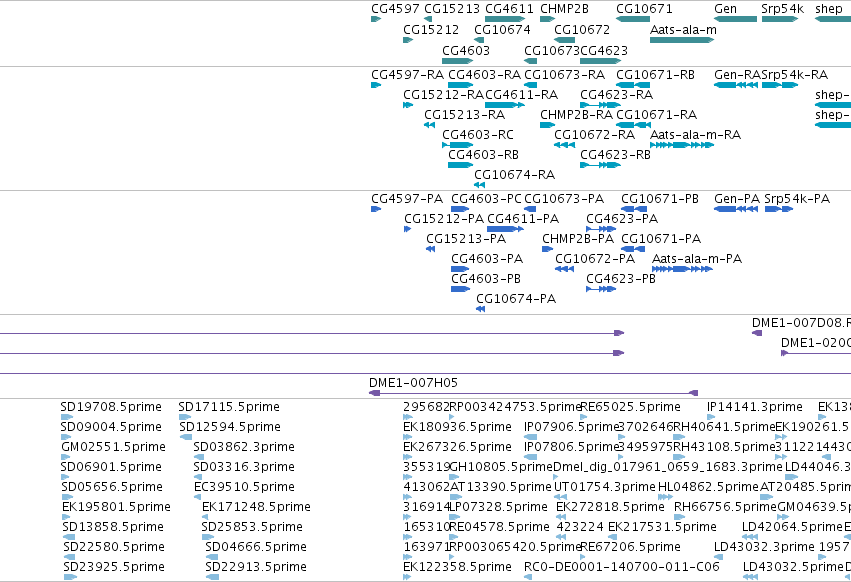Select the CG4603 gene label

tap(466, 50)
